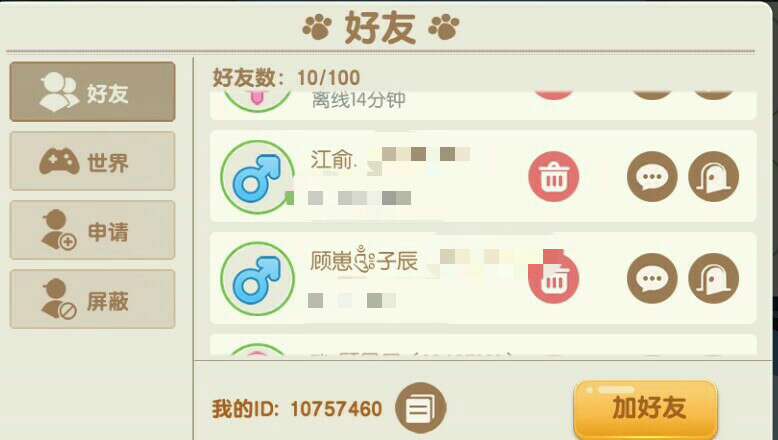This screenshot has height=440, width=778.
Task: Click the partially visible top friend row
Action: tap(483, 105)
